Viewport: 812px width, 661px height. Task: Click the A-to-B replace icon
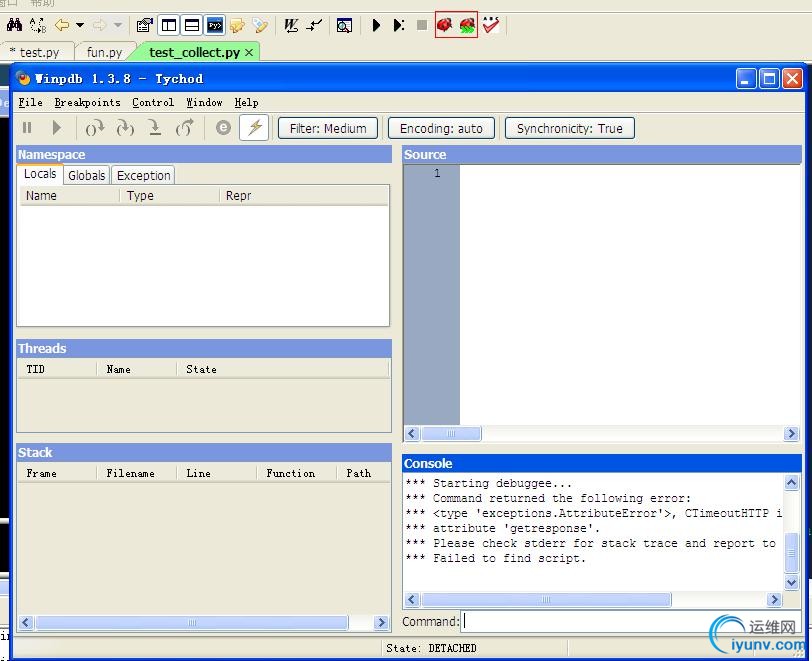[x=37, y=24]
